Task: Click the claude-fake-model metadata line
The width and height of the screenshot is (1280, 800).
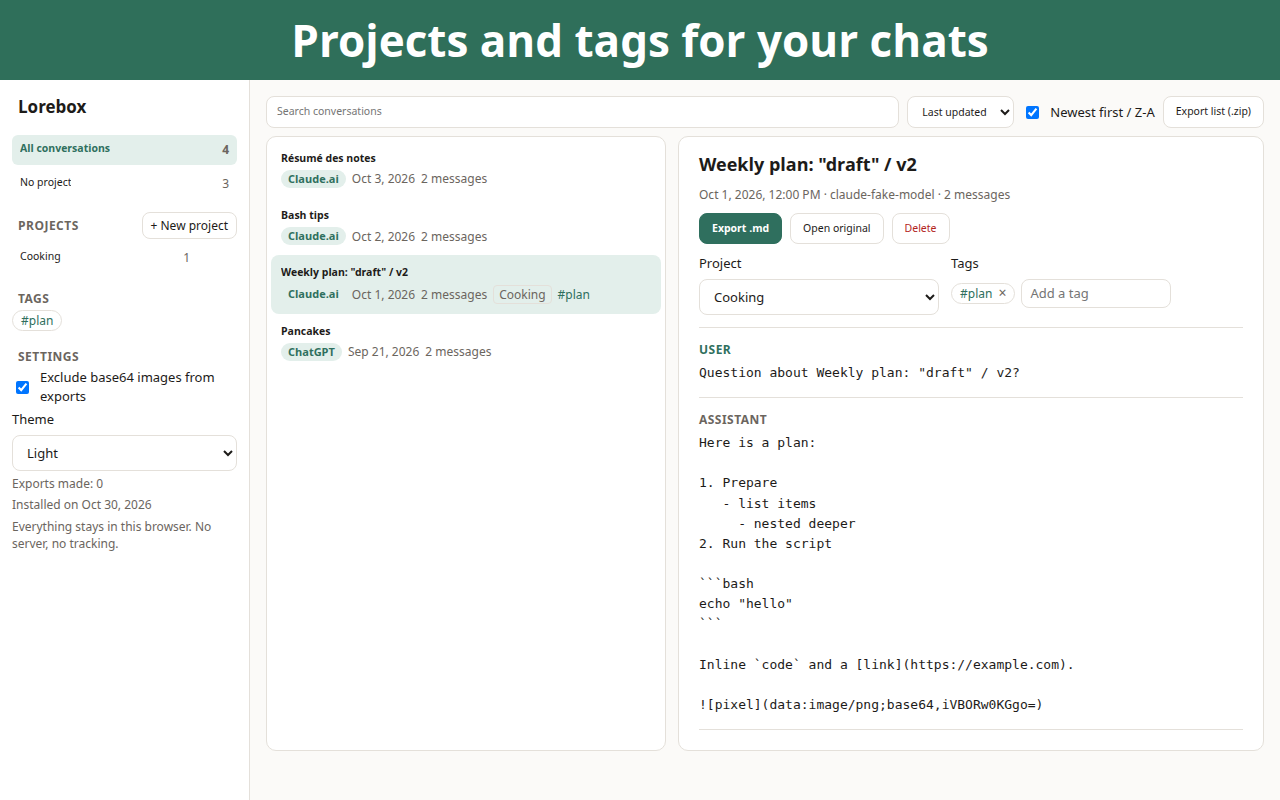Action: pos(854,195)
